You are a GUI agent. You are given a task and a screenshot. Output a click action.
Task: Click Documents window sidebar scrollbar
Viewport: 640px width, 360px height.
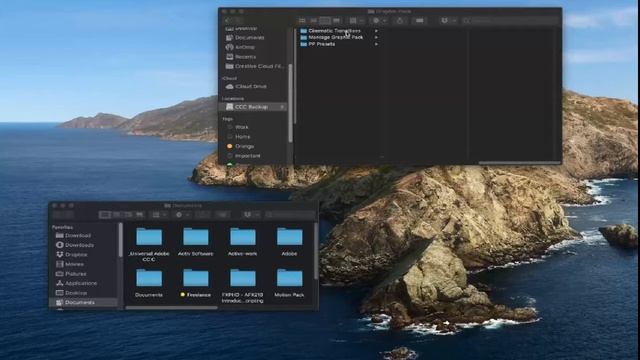[x=120, y=240]
